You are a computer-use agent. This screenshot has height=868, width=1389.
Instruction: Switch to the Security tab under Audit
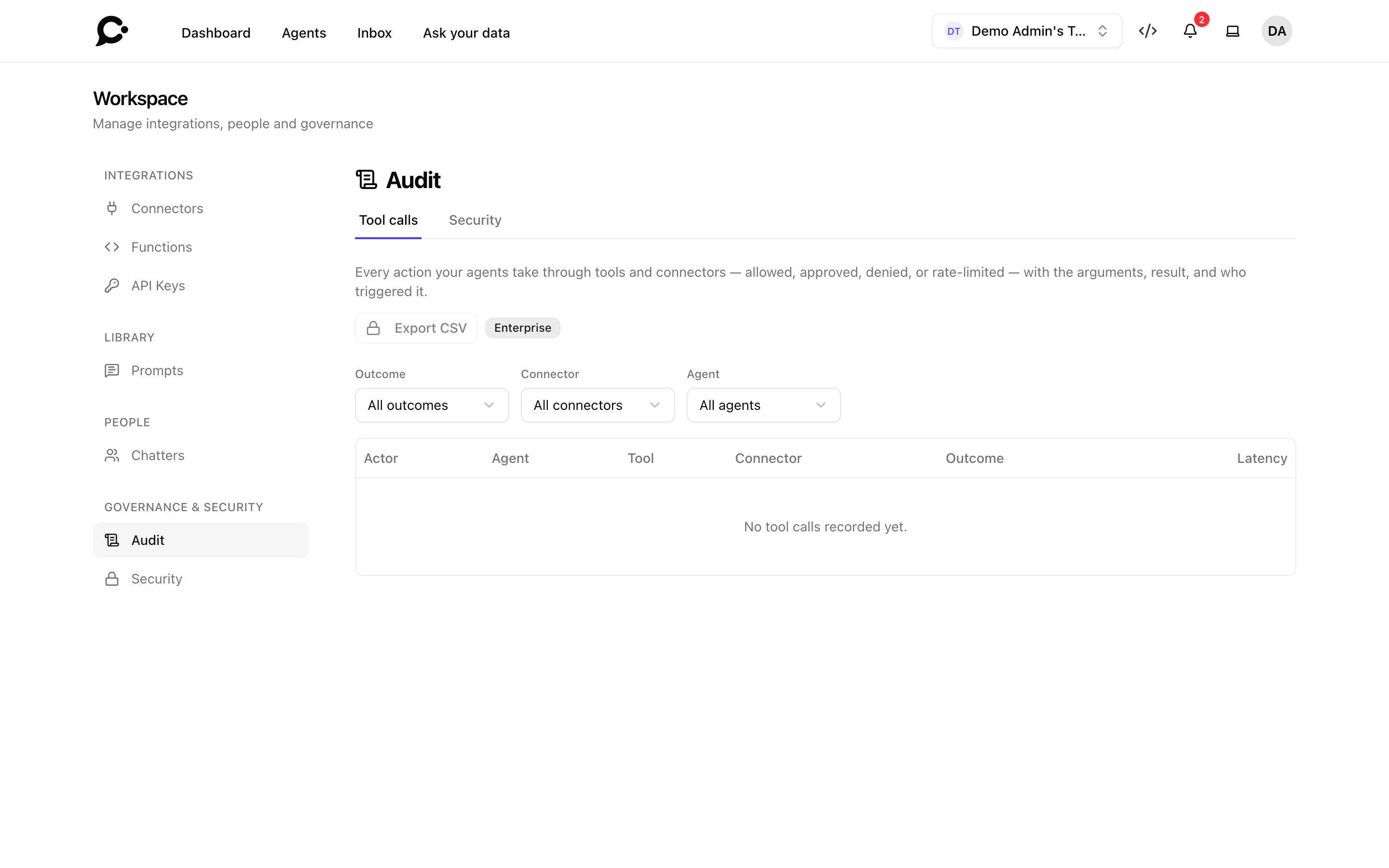[475, 220]
